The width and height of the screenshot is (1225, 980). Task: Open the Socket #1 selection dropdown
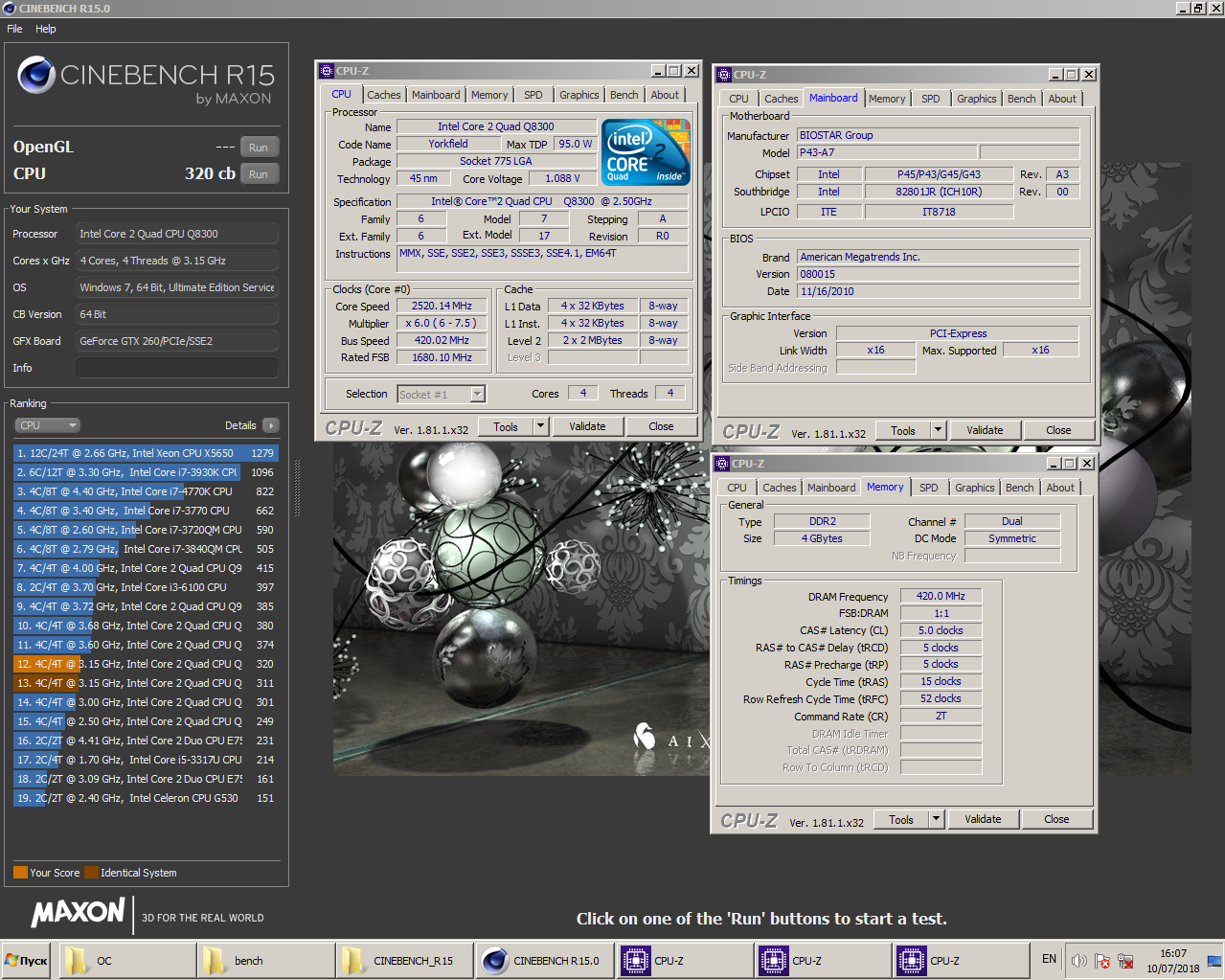(442, 394)
